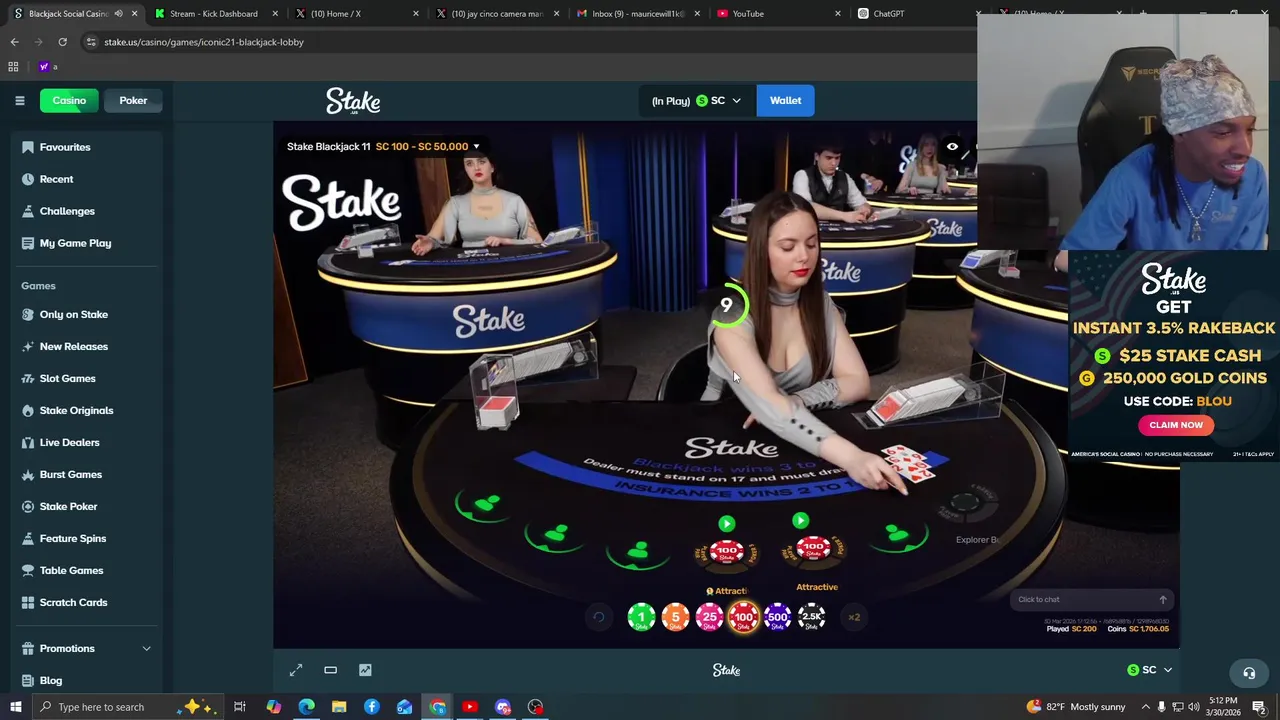Mute the Blackjack tab audio icon
This screenshot has width=1280, height=720.
118,14
